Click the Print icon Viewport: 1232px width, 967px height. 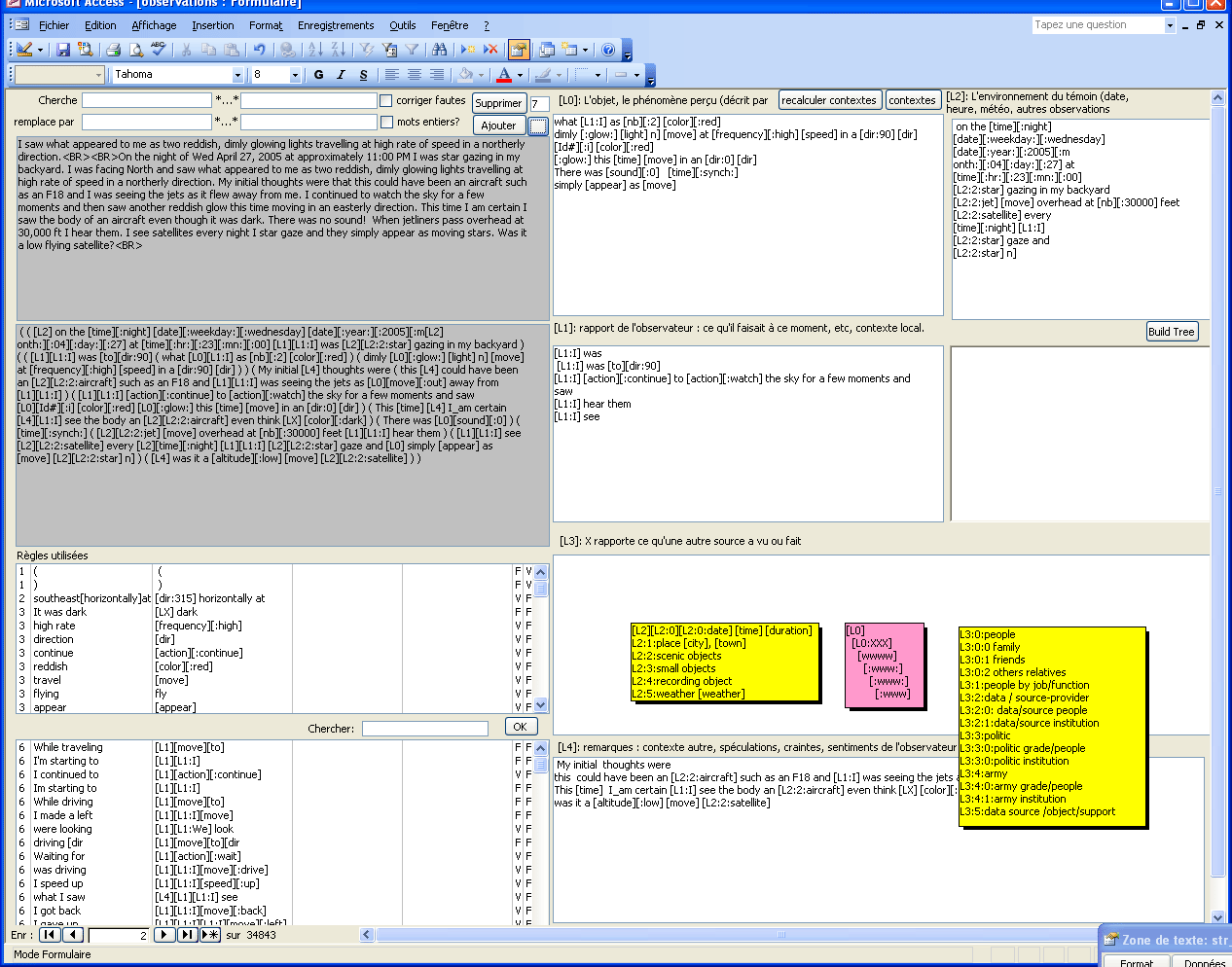(114, 50)
